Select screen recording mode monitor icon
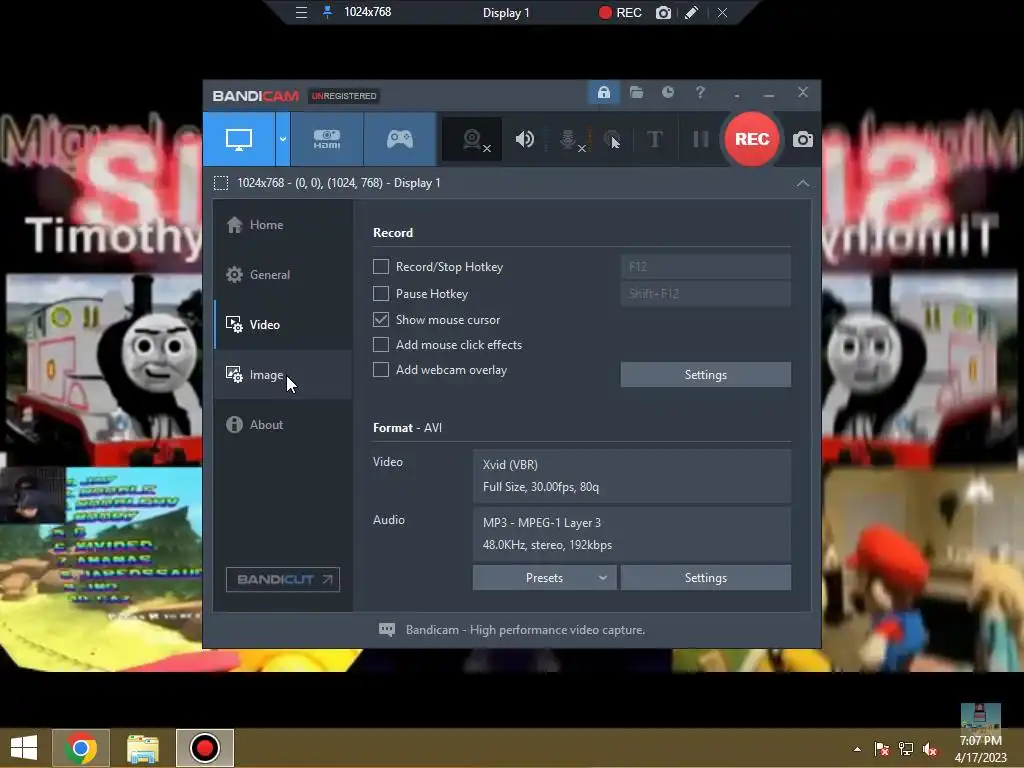1024x768 pixels. pyautogui.click(x=239, y=139)
